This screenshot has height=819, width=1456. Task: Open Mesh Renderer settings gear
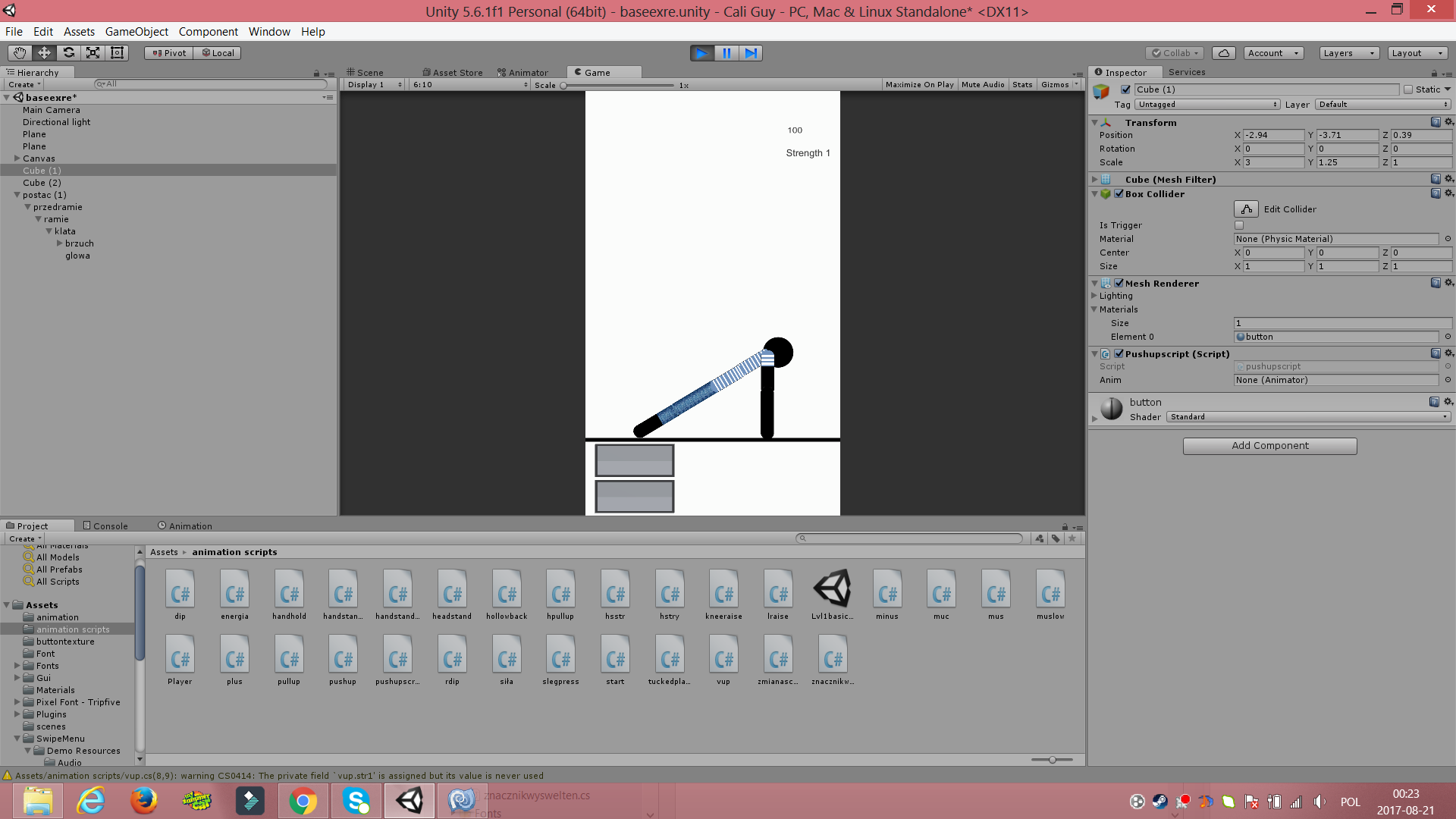tap(1448, 283)
